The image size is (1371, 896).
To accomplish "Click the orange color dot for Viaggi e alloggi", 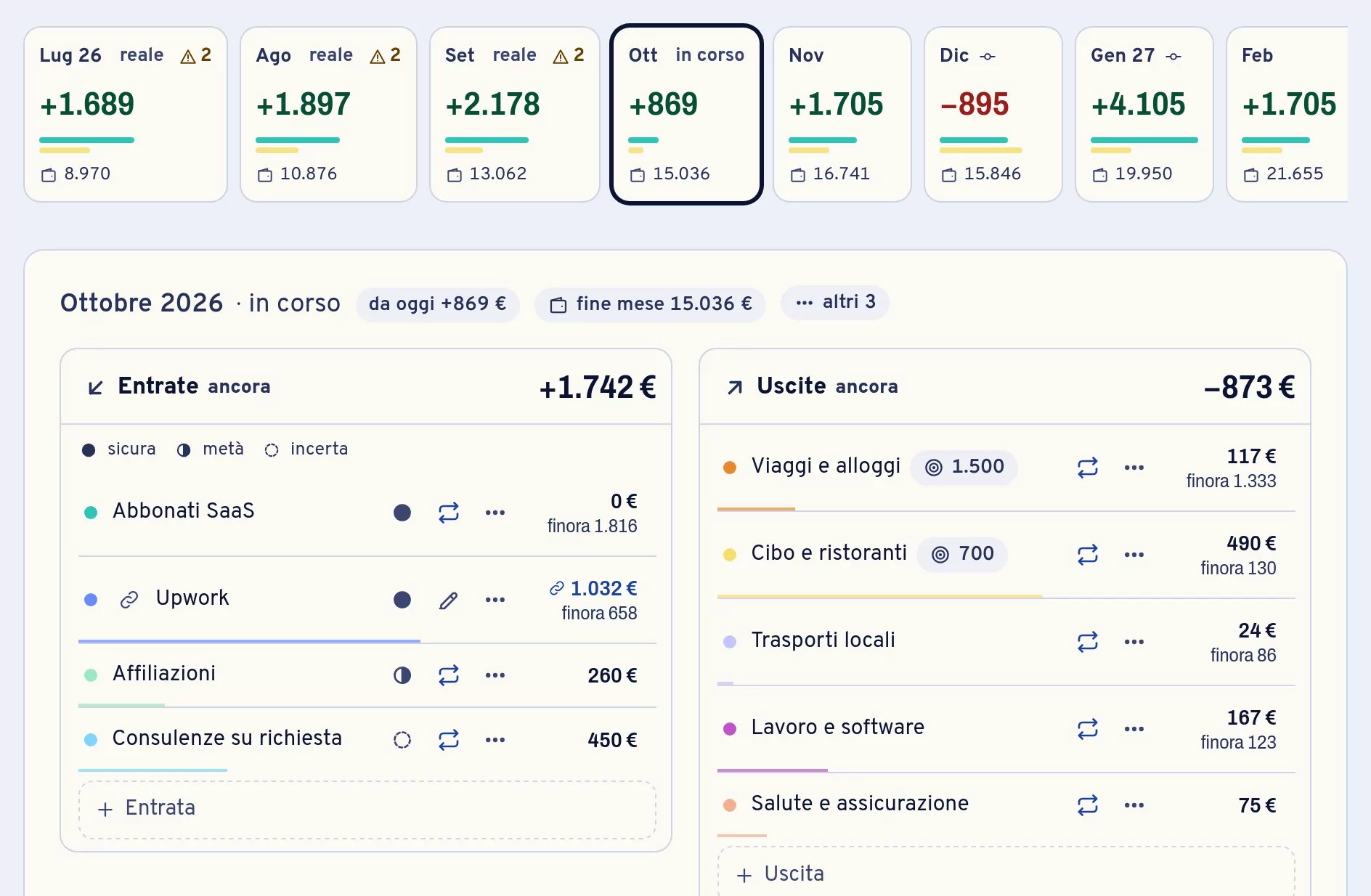I will (730, 468).
